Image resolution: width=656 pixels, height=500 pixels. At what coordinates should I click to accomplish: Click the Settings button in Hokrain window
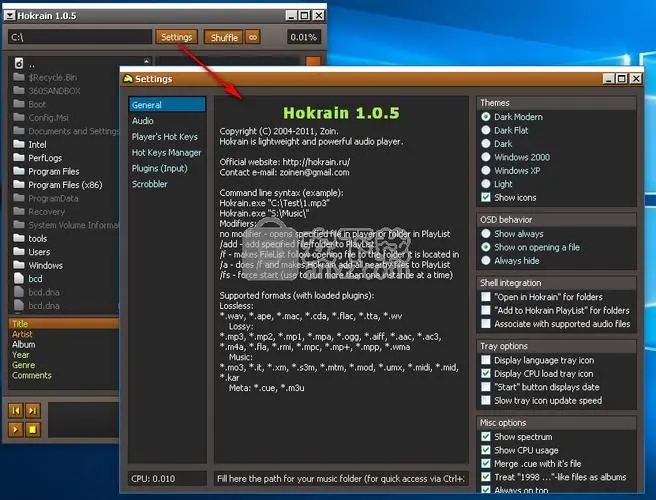[177, 37]
